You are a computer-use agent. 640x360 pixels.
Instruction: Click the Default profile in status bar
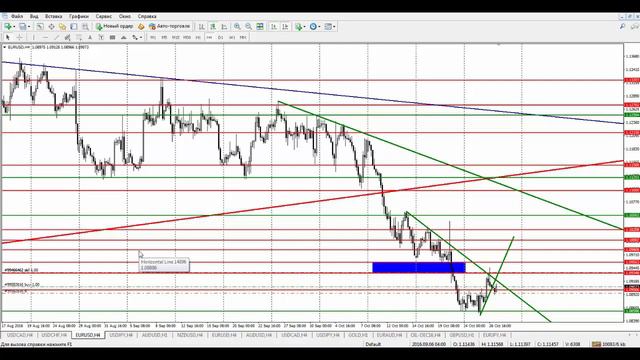click(373, 344)
